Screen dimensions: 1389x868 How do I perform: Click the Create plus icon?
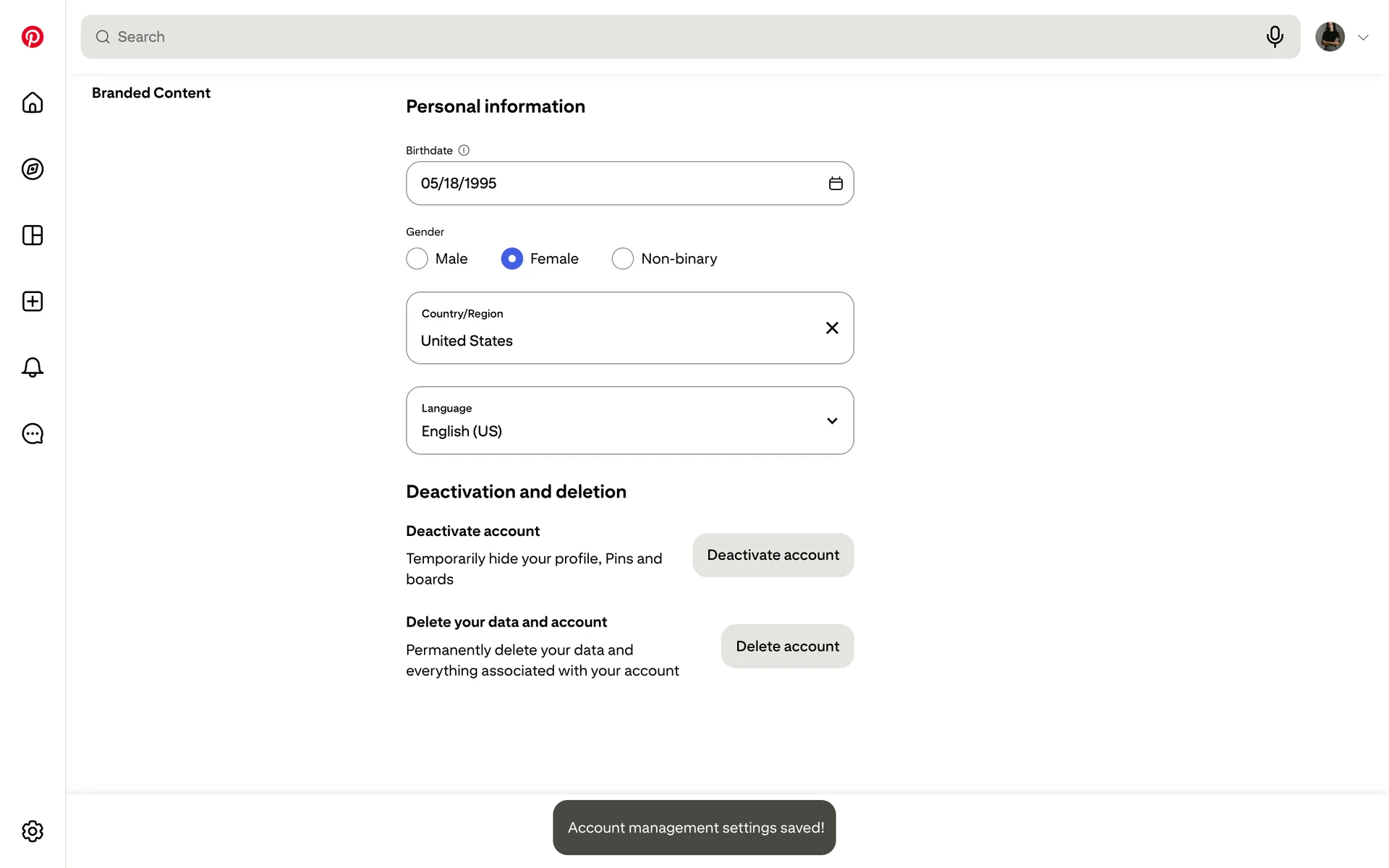[33, 302]
